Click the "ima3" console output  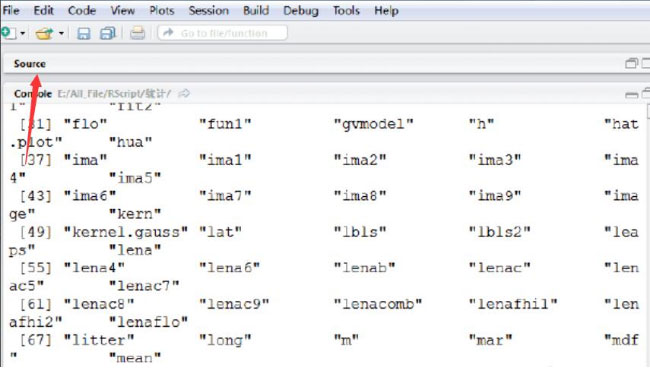[495, 160]
